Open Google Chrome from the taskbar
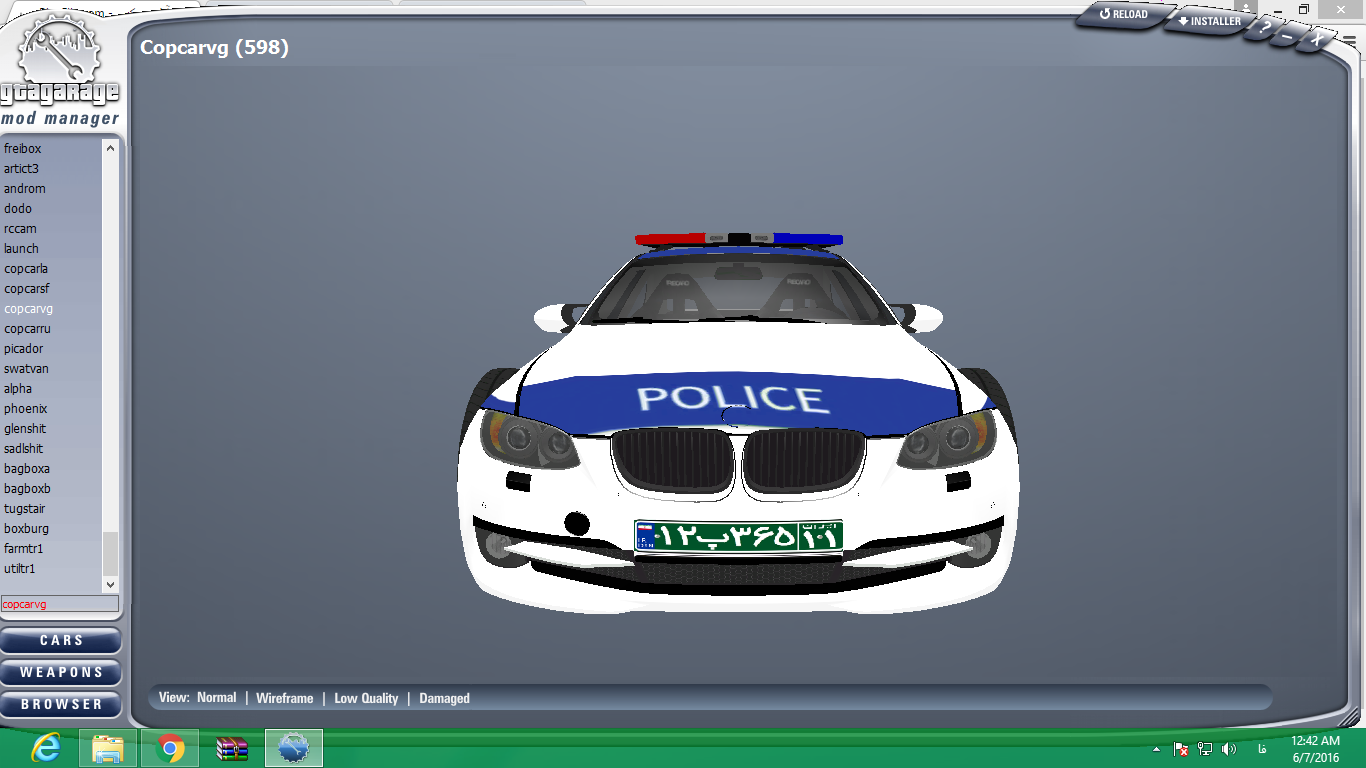The height and width of the screenshot is (768, 1366). [170, 748]
